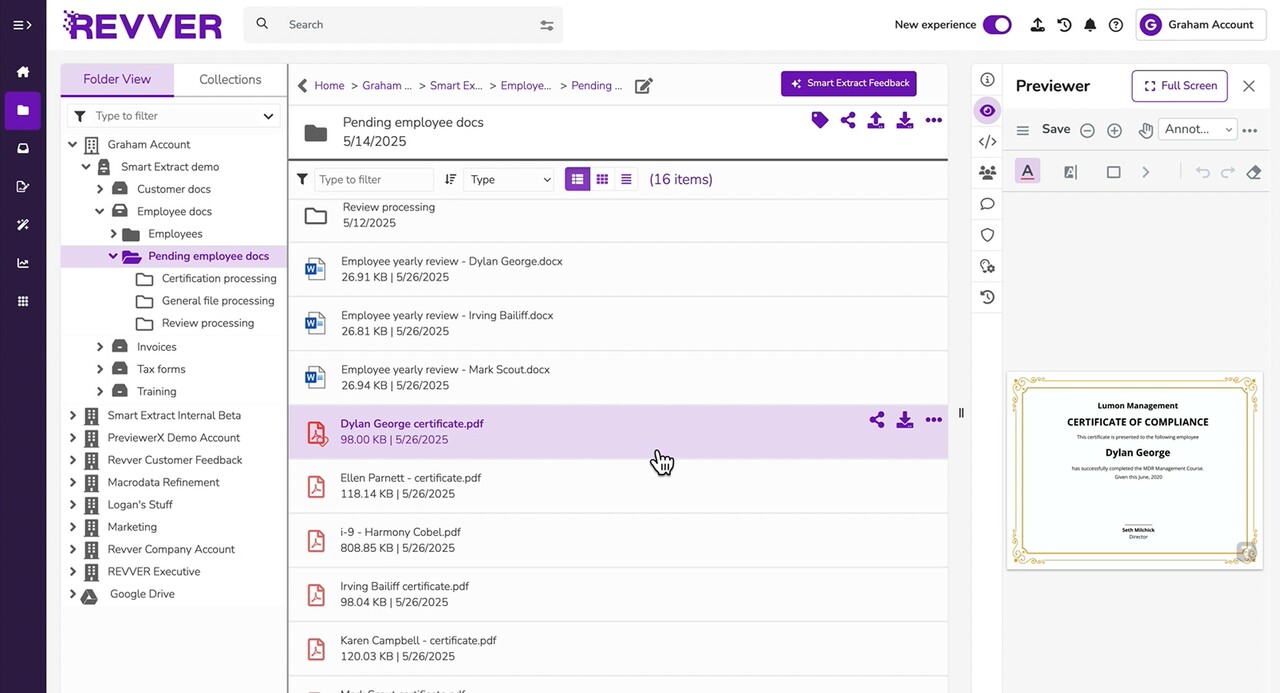The height and width of the screenshot is (693, 1280).
Task: Share Dylan George certificate.pdf
Action: 877,420
